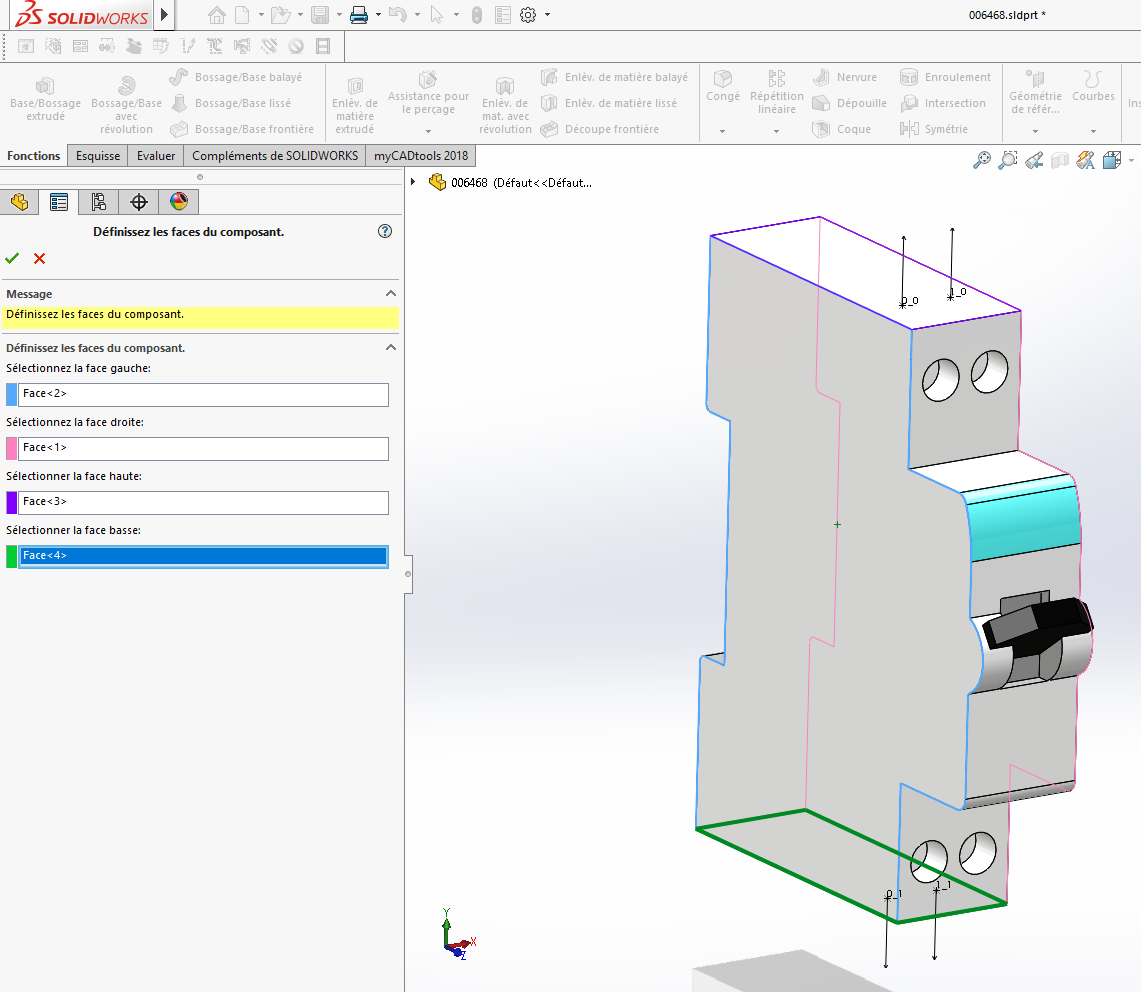Image resolution: width=1141 pixels, height=992 pixels.
Task: Open the DimXpertManager tab icon
Action: 138,202
